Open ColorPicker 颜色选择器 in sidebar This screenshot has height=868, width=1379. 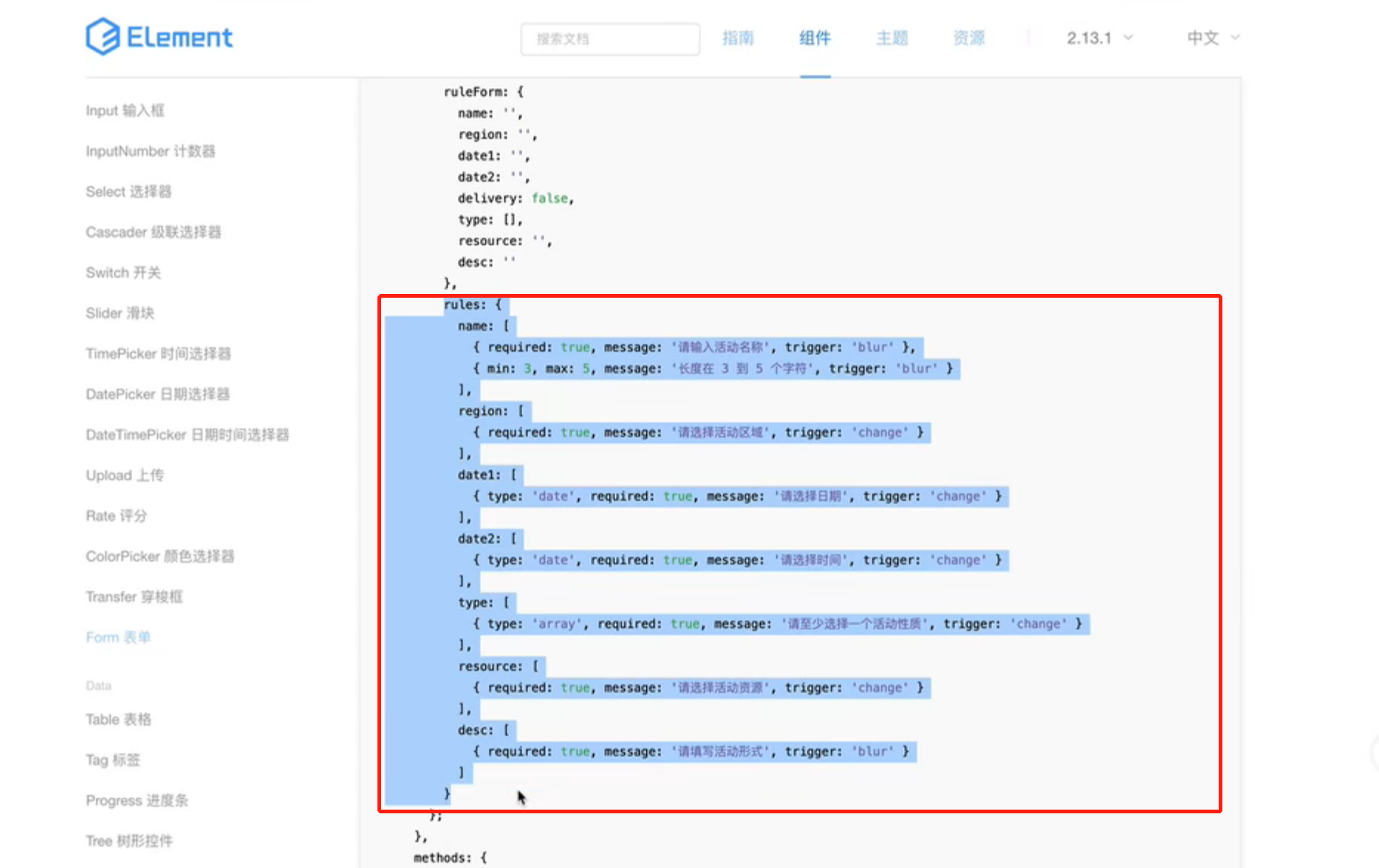pyautogui.click(x=160, y=556)
